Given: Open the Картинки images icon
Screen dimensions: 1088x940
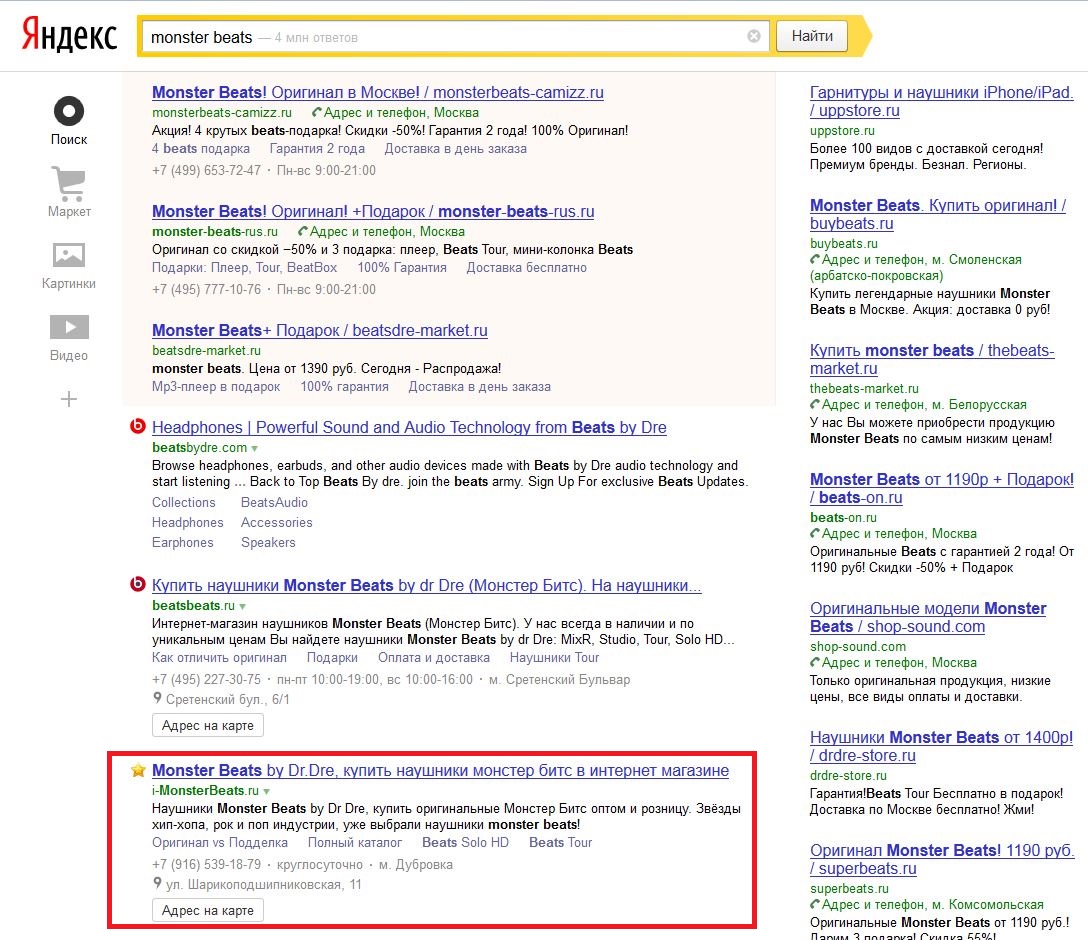Looking at the screenshot, I should [x=69, y=255].
